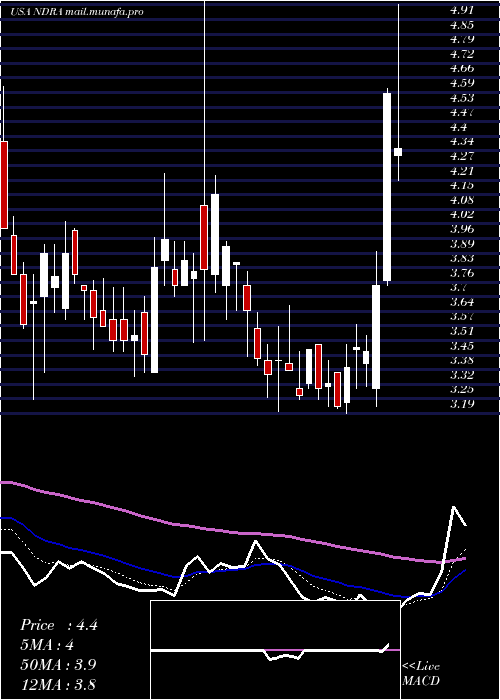
Task: Select the 3.25 price axis label
Action: 461,389
